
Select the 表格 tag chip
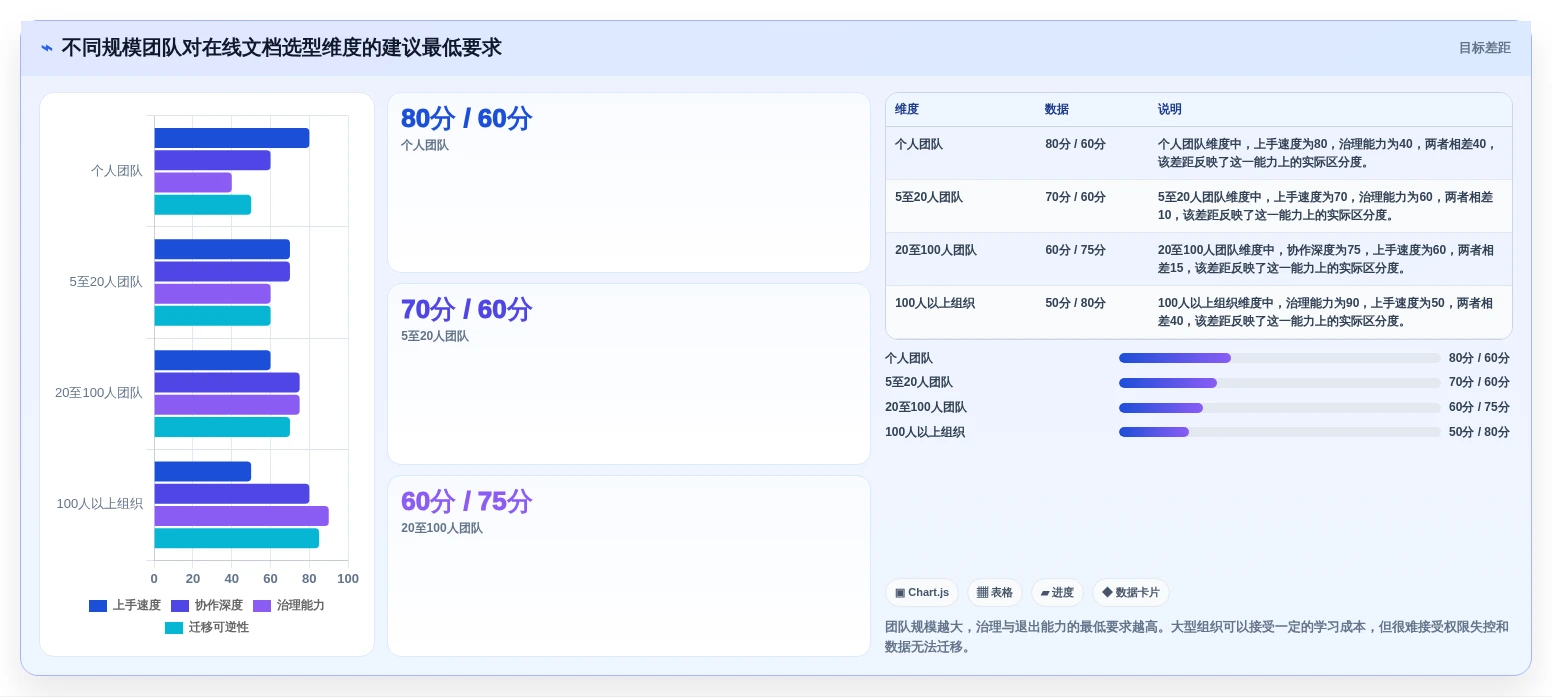point(995,593)
